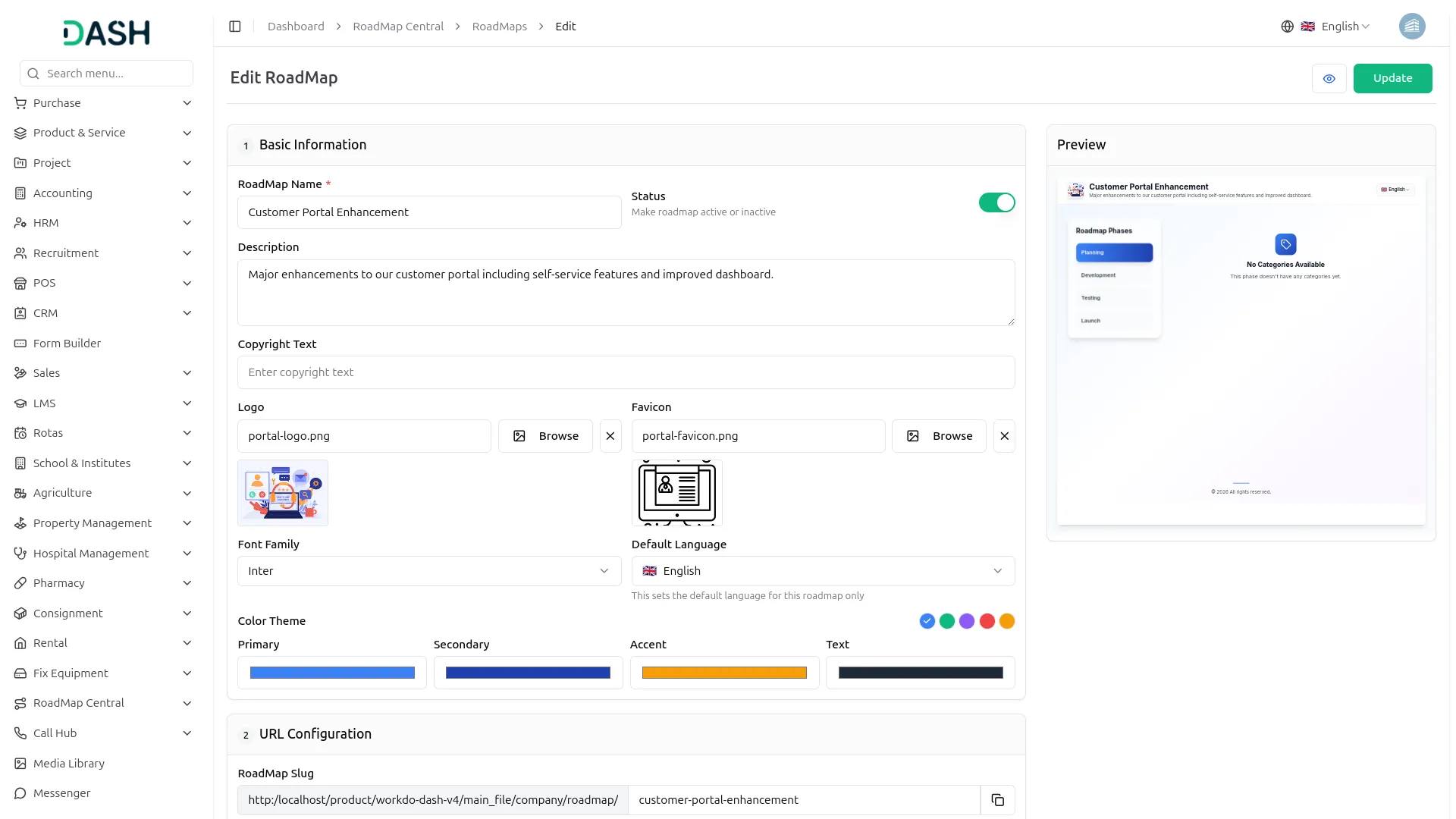Select the HRM module icon in sidebar
This screenshot has height=819, width=1456.
coord(20,222)
